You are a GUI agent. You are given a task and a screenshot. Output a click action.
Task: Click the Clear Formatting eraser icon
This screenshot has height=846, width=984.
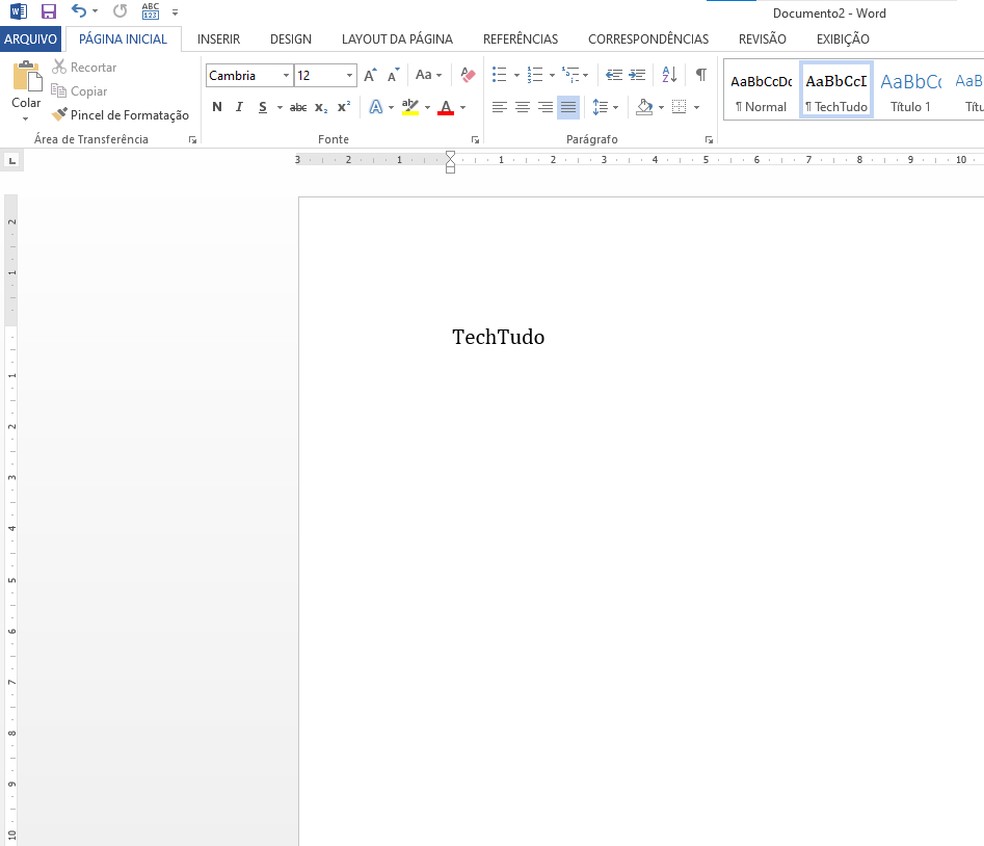(468, 75)
